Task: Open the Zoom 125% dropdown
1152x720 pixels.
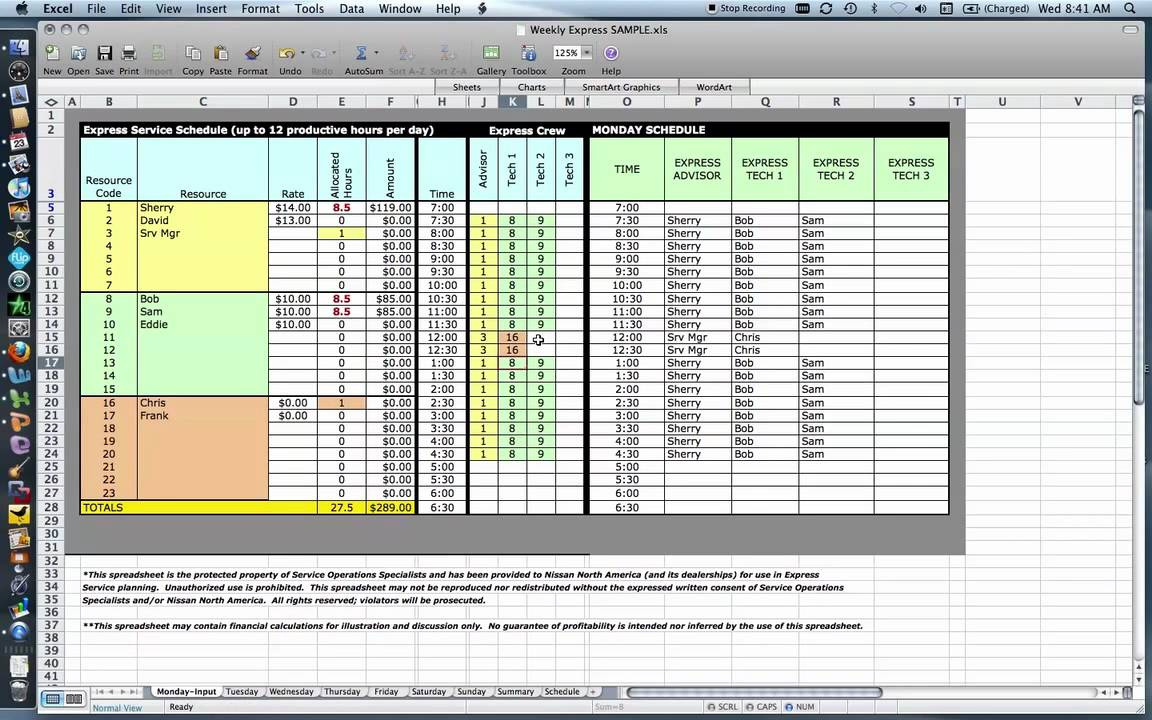Action: [585, 53]
